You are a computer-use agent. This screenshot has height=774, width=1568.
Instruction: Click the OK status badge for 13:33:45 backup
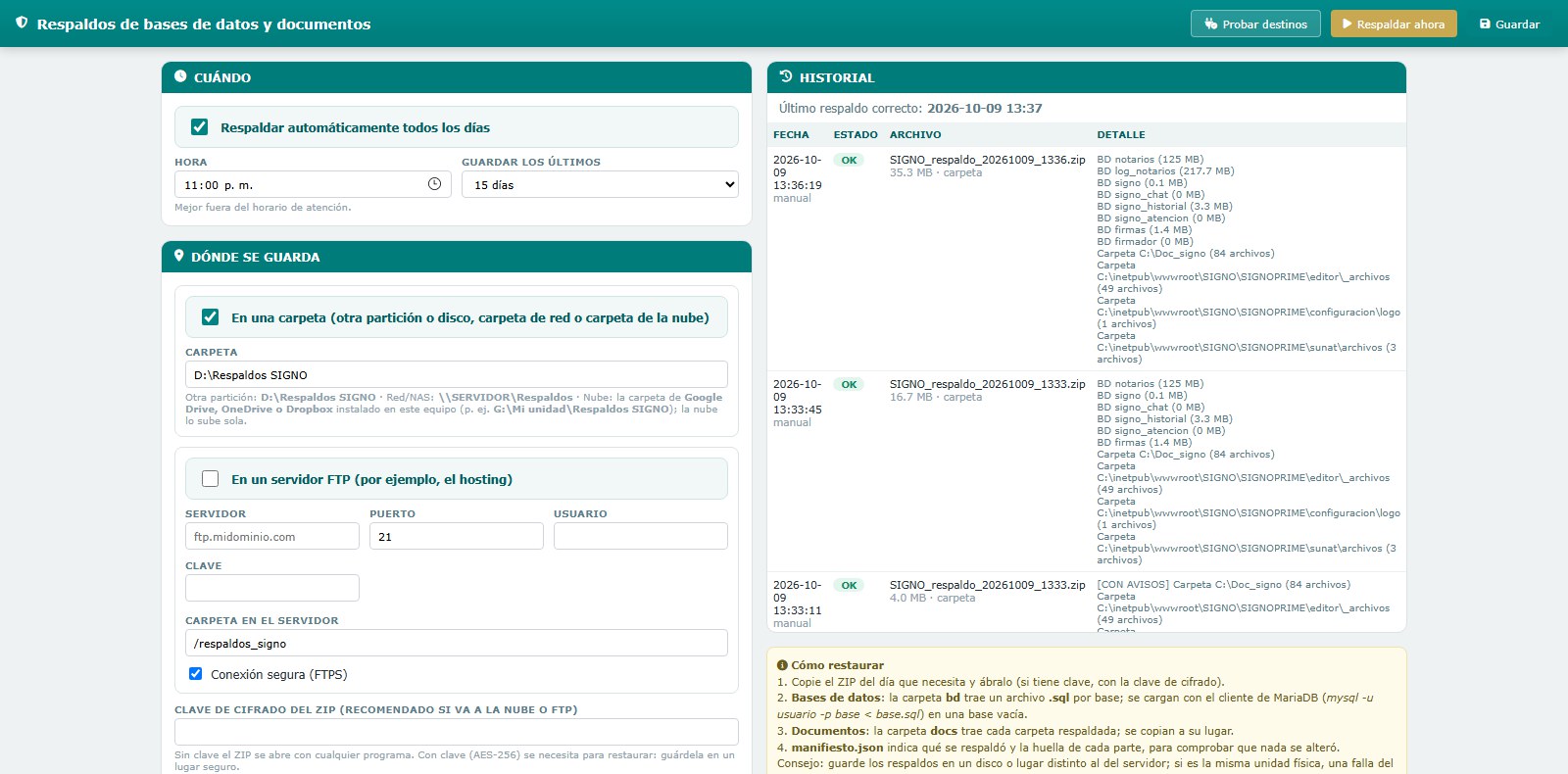[849, 384]
